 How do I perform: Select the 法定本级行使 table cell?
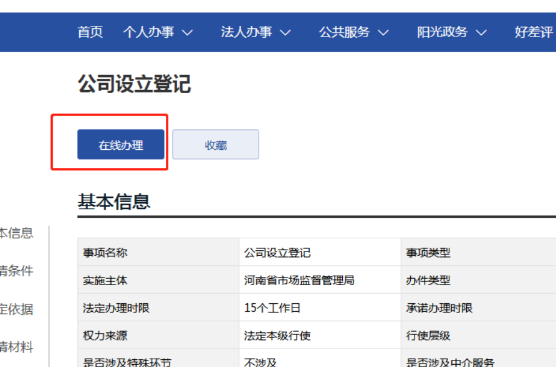(320, 335)
